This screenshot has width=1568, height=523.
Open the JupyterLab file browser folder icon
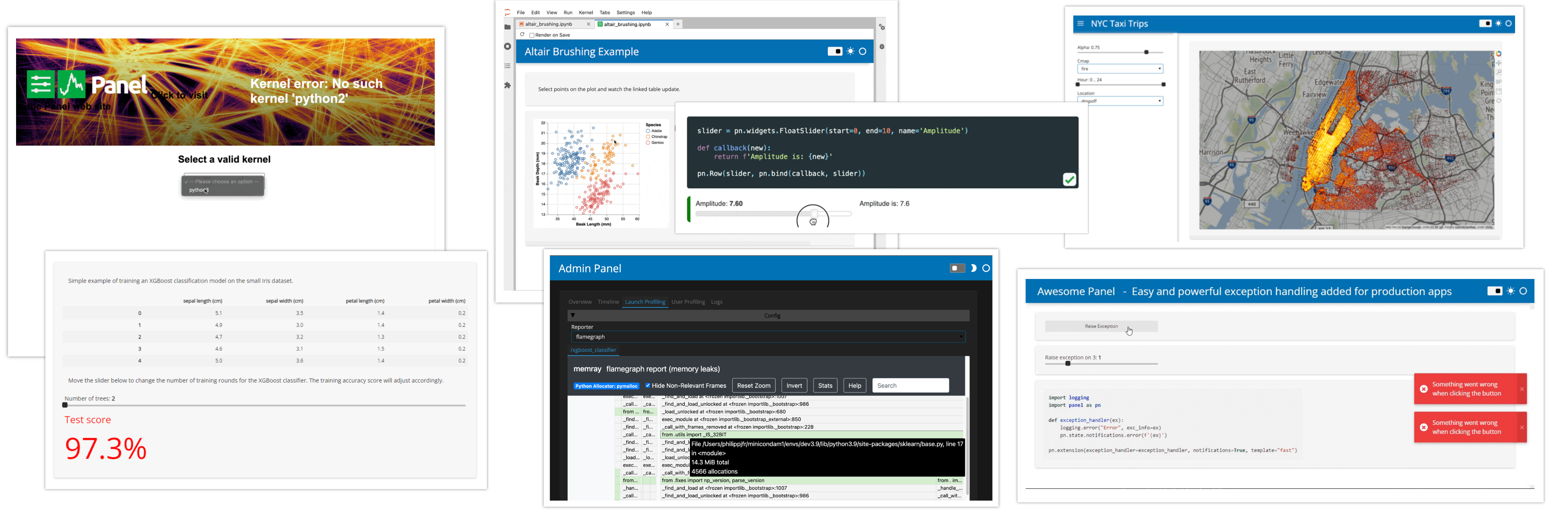point(507,27)
